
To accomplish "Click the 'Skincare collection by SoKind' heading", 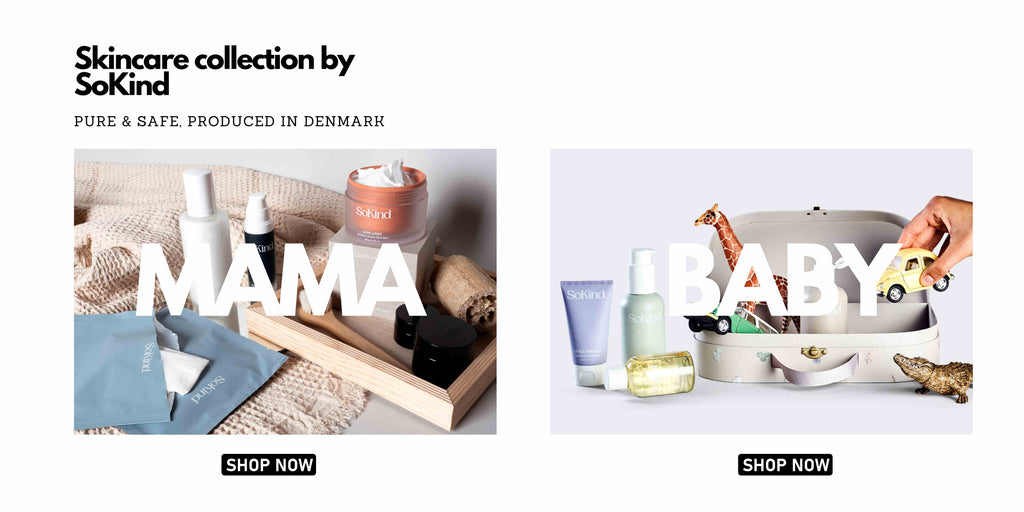I will pos(214,71).
